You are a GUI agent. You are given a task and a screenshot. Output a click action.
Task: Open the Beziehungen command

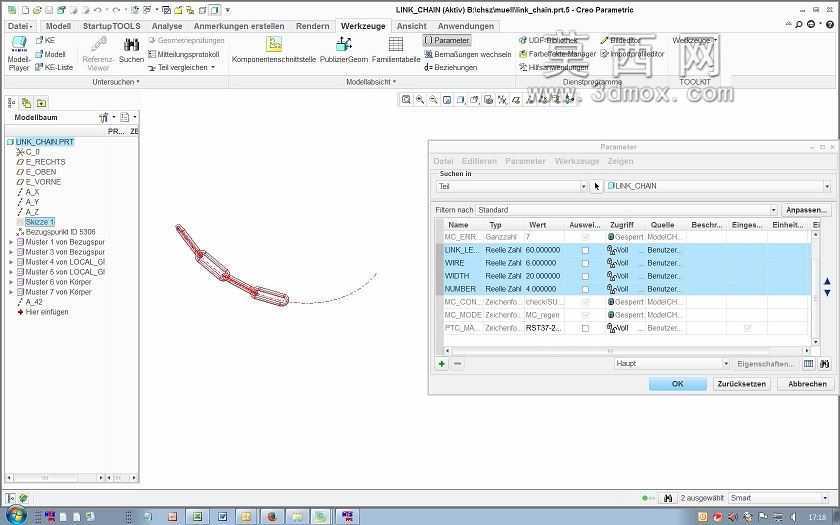pos(451,68)
